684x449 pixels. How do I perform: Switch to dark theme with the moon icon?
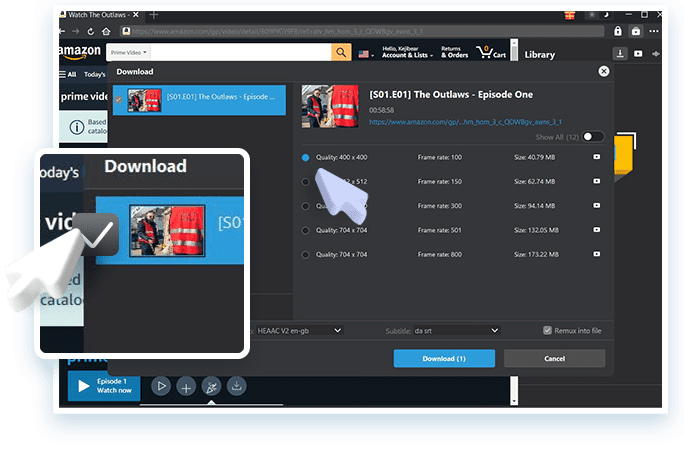606,15
